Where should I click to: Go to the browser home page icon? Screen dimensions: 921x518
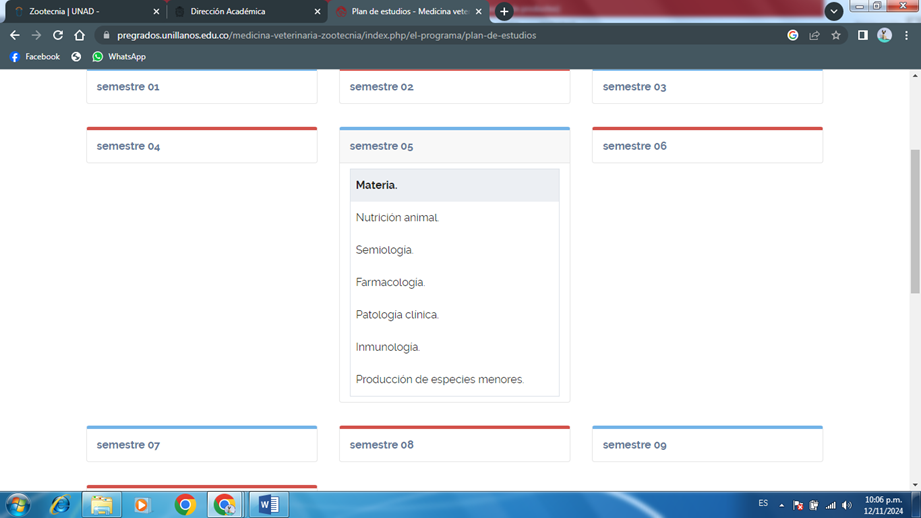pyautogui.click(x=80, y=35)
